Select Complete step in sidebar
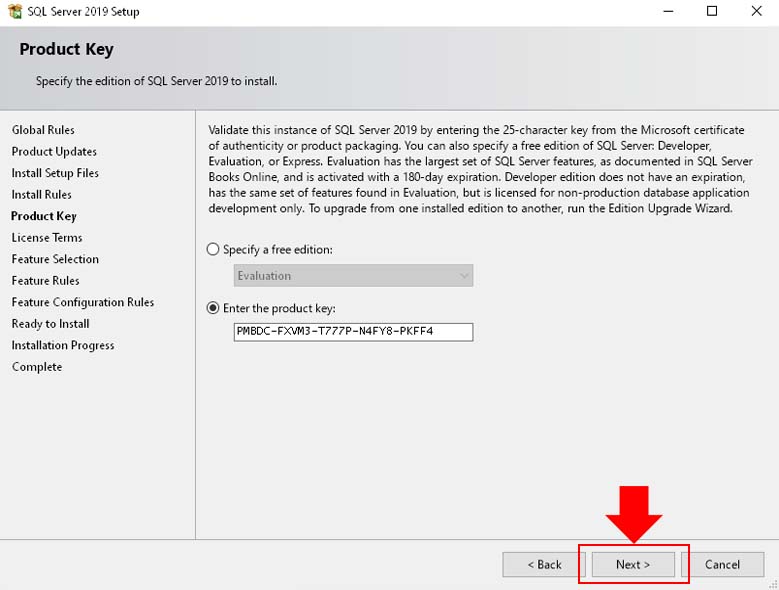779x590 pixels. (x=37, y=367)
